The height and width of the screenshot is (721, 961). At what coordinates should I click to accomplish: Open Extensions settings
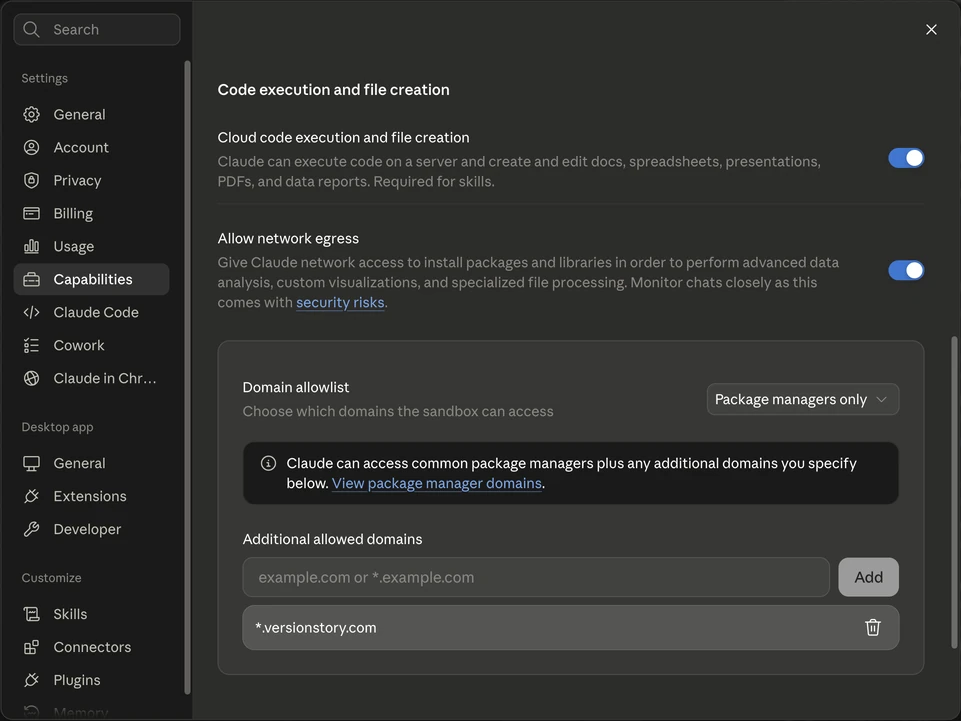[x=91, y=497]
